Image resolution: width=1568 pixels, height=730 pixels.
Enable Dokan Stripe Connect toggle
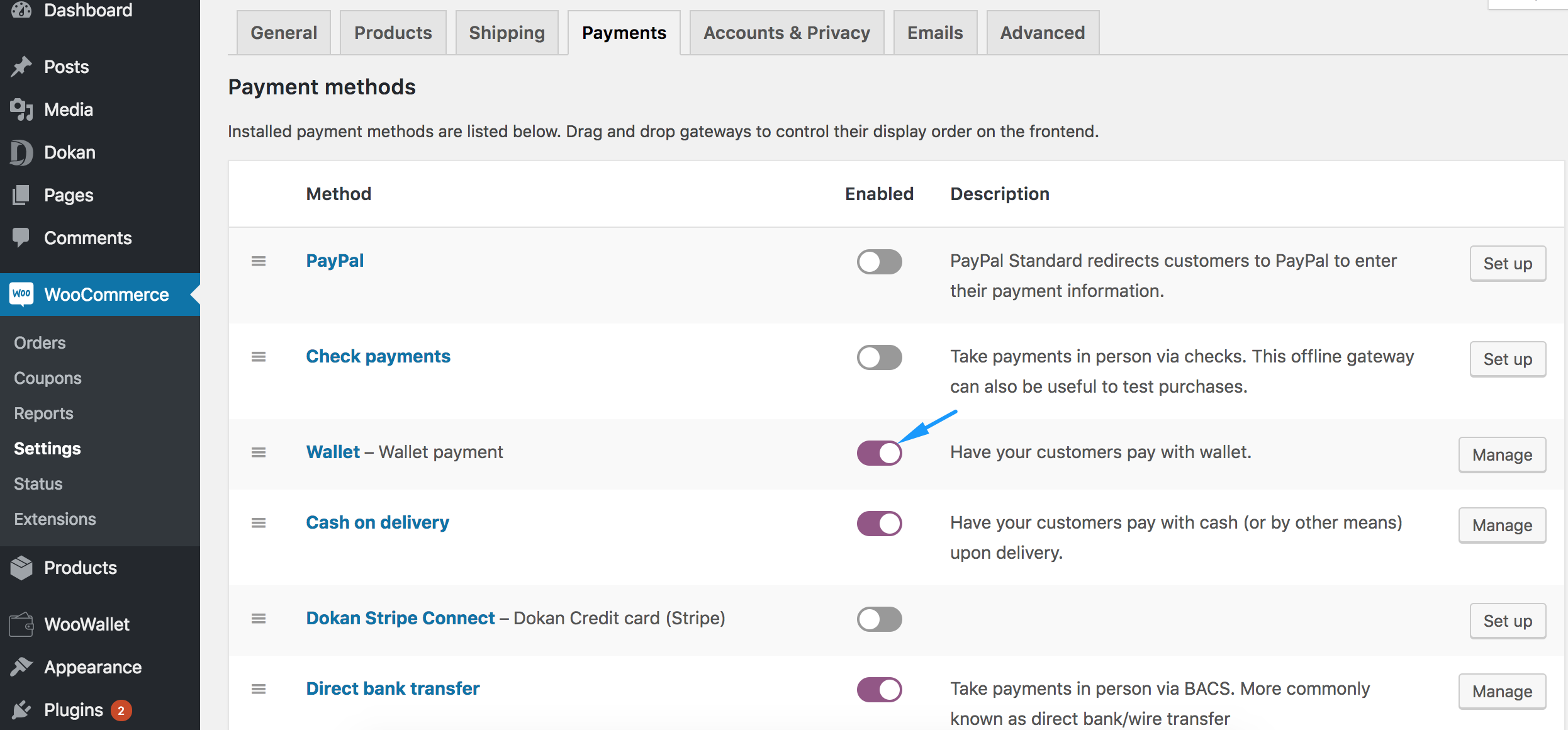(x=879, y=619)
